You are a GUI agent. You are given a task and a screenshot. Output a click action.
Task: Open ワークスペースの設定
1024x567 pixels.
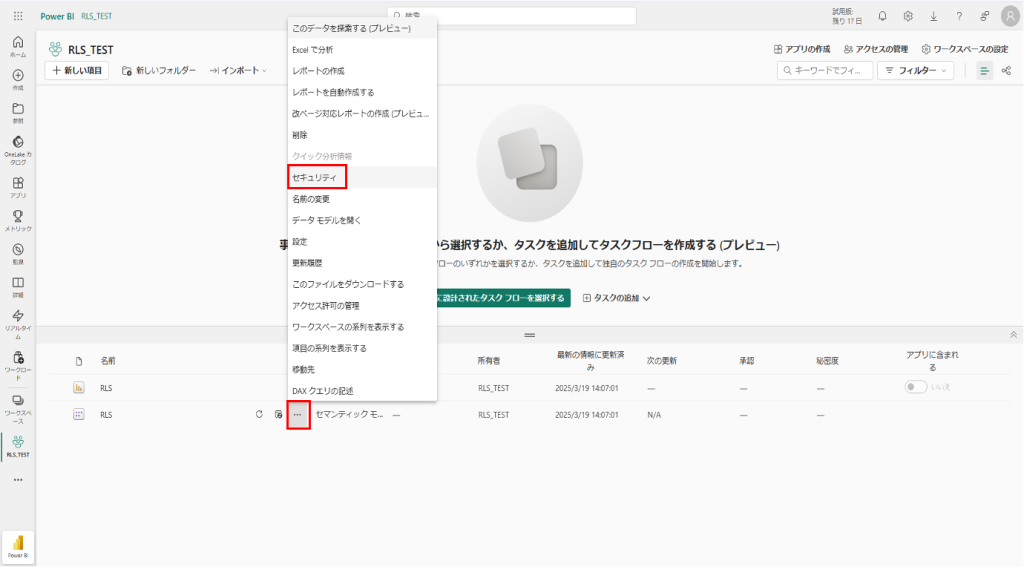(964, 48)
